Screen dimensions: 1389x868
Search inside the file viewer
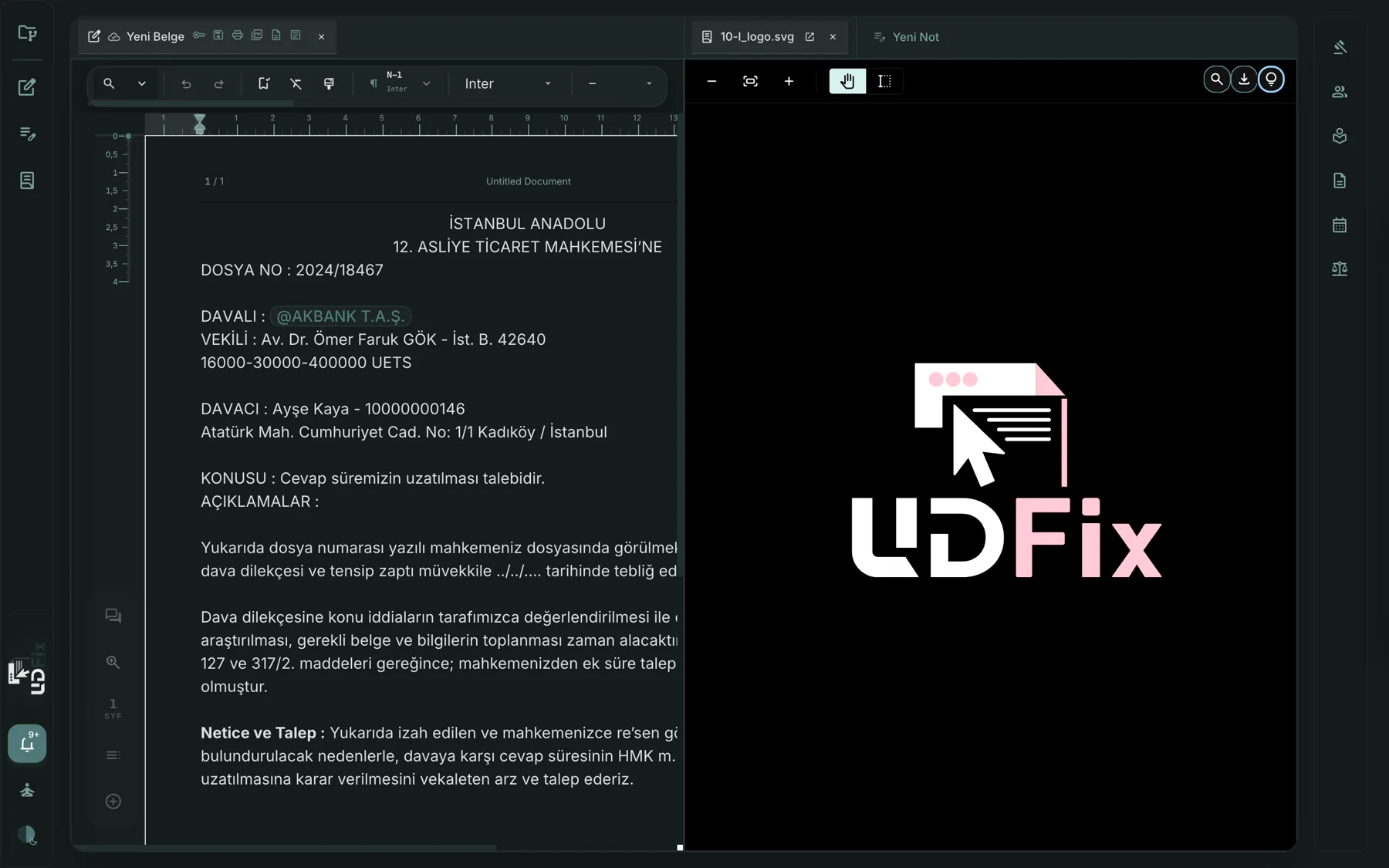[1217, 79]
